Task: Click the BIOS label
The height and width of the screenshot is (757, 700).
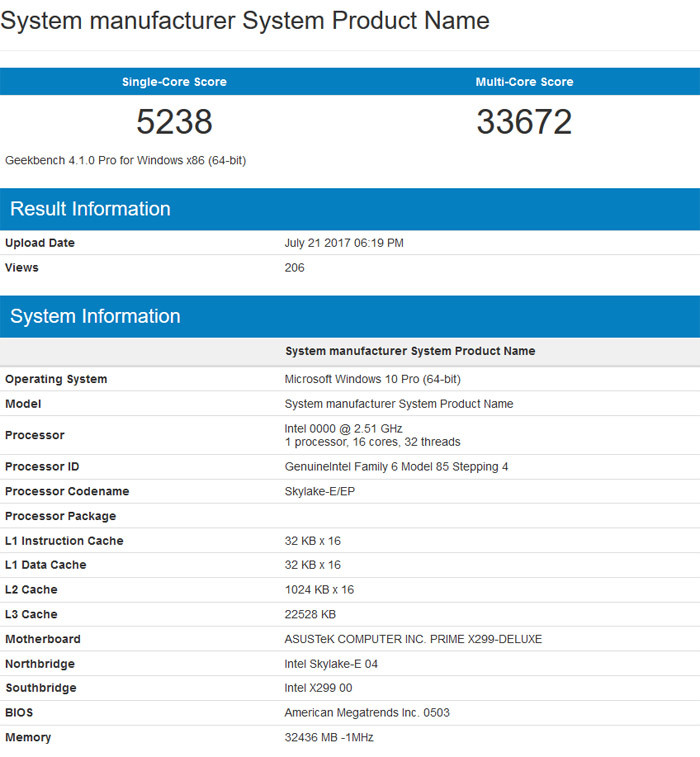Action: (19, 713)
